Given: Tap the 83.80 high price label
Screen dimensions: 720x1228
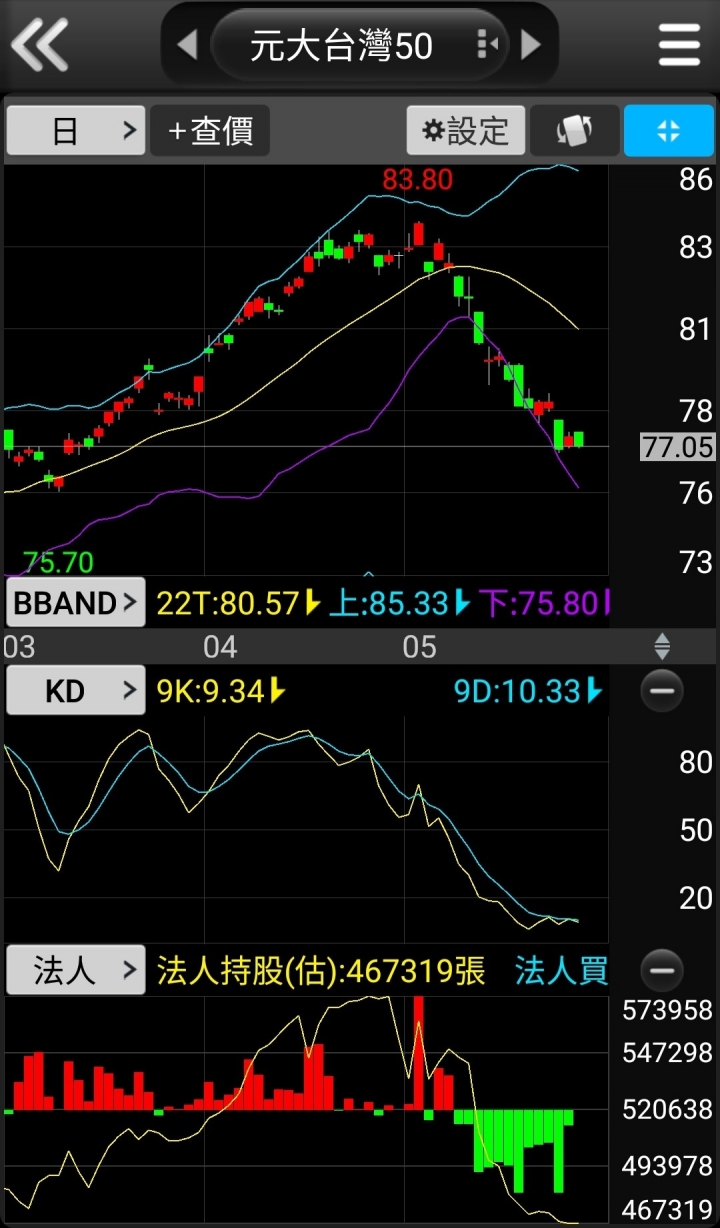Looking at the screenshot, I should (417, 180).
